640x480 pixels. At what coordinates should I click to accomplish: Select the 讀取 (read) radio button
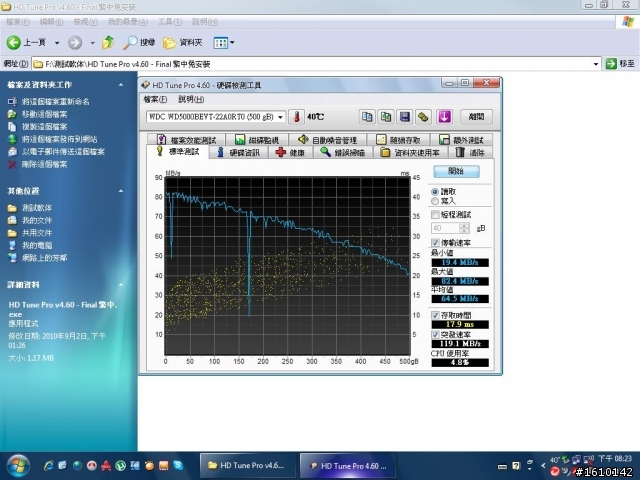coord(435,191)
